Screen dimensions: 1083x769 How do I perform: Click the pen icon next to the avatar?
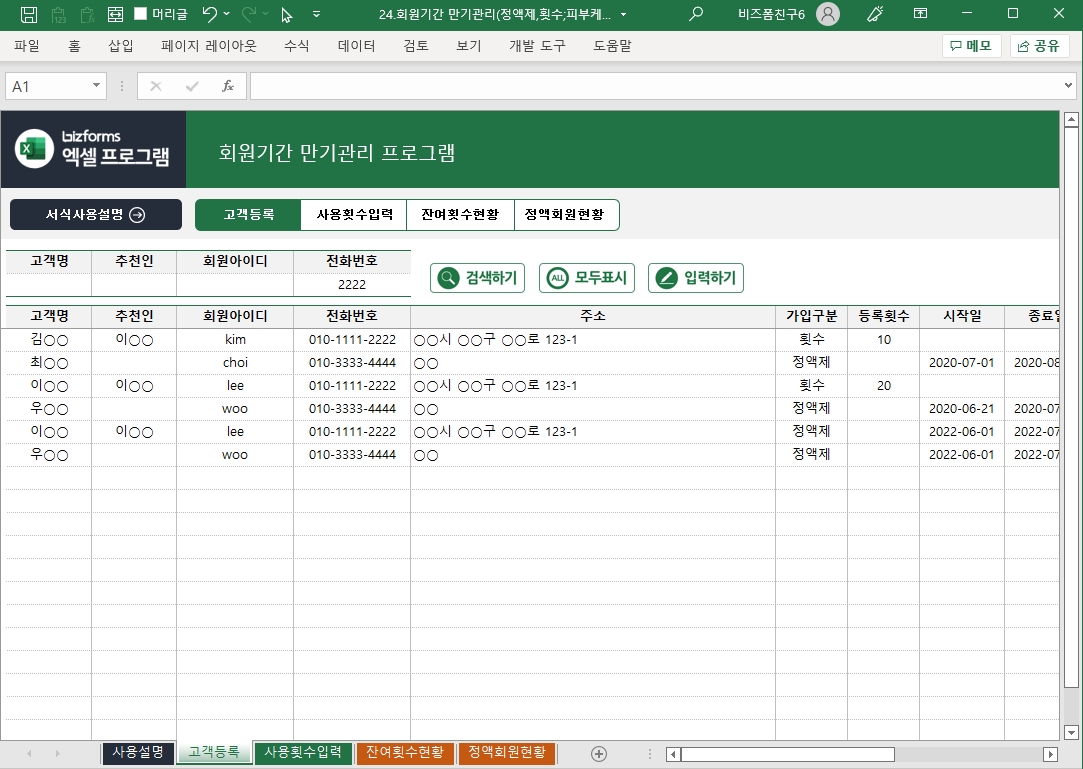(x=875, y=15)
